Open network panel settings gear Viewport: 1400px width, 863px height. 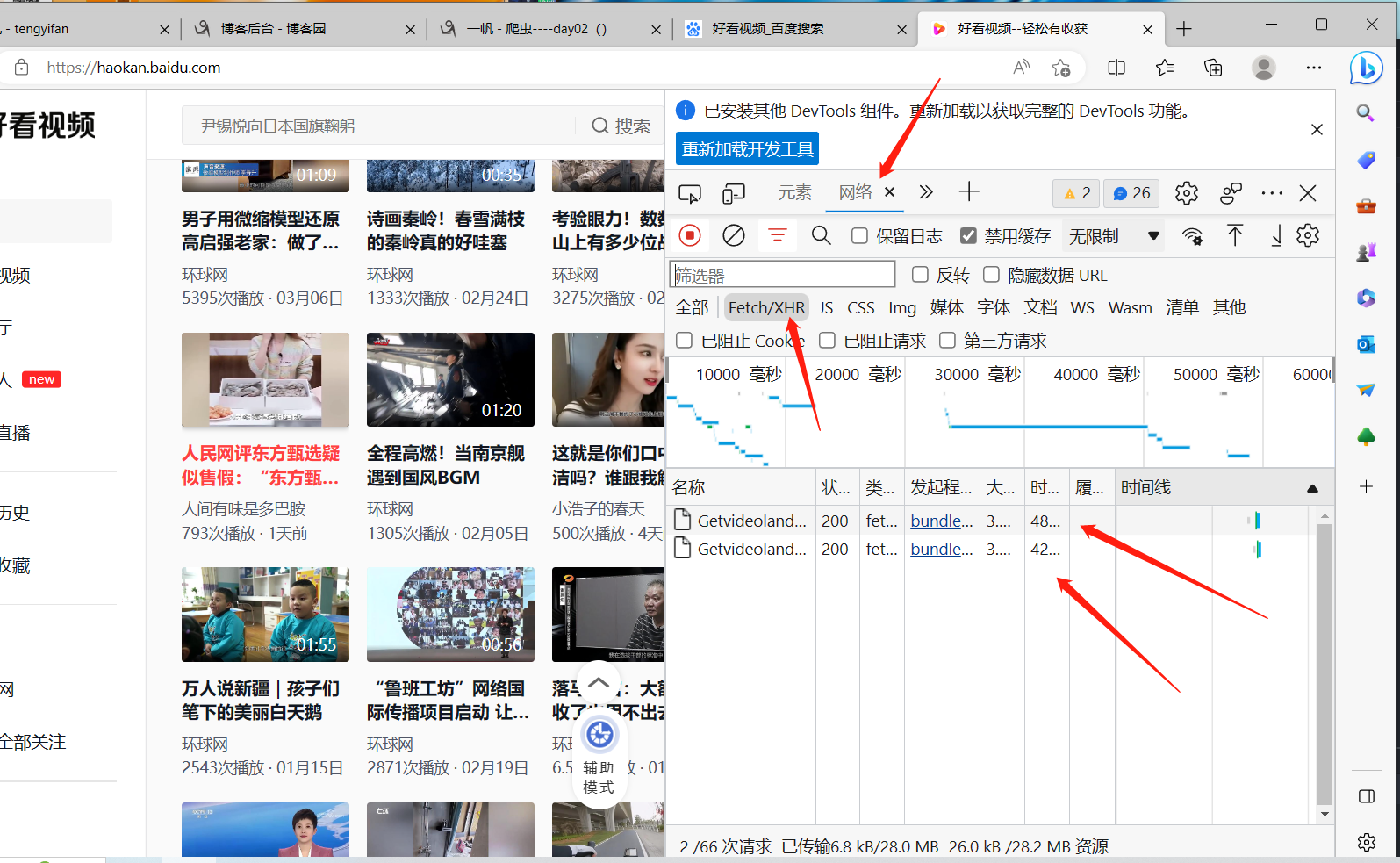(1308, 235)
